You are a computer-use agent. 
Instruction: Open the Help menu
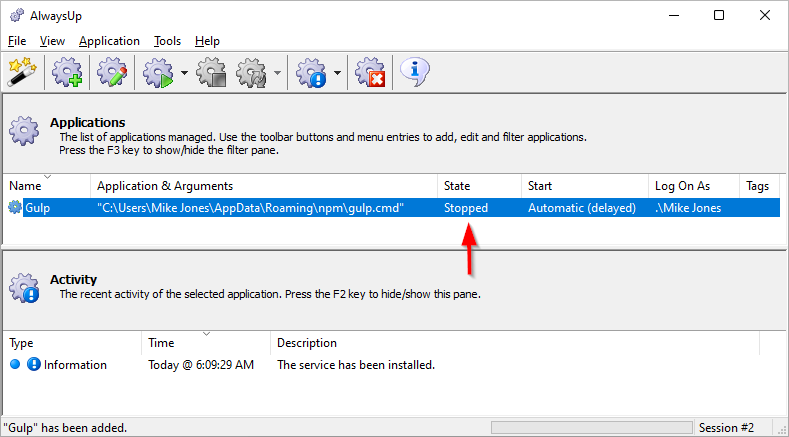point(207,41)
